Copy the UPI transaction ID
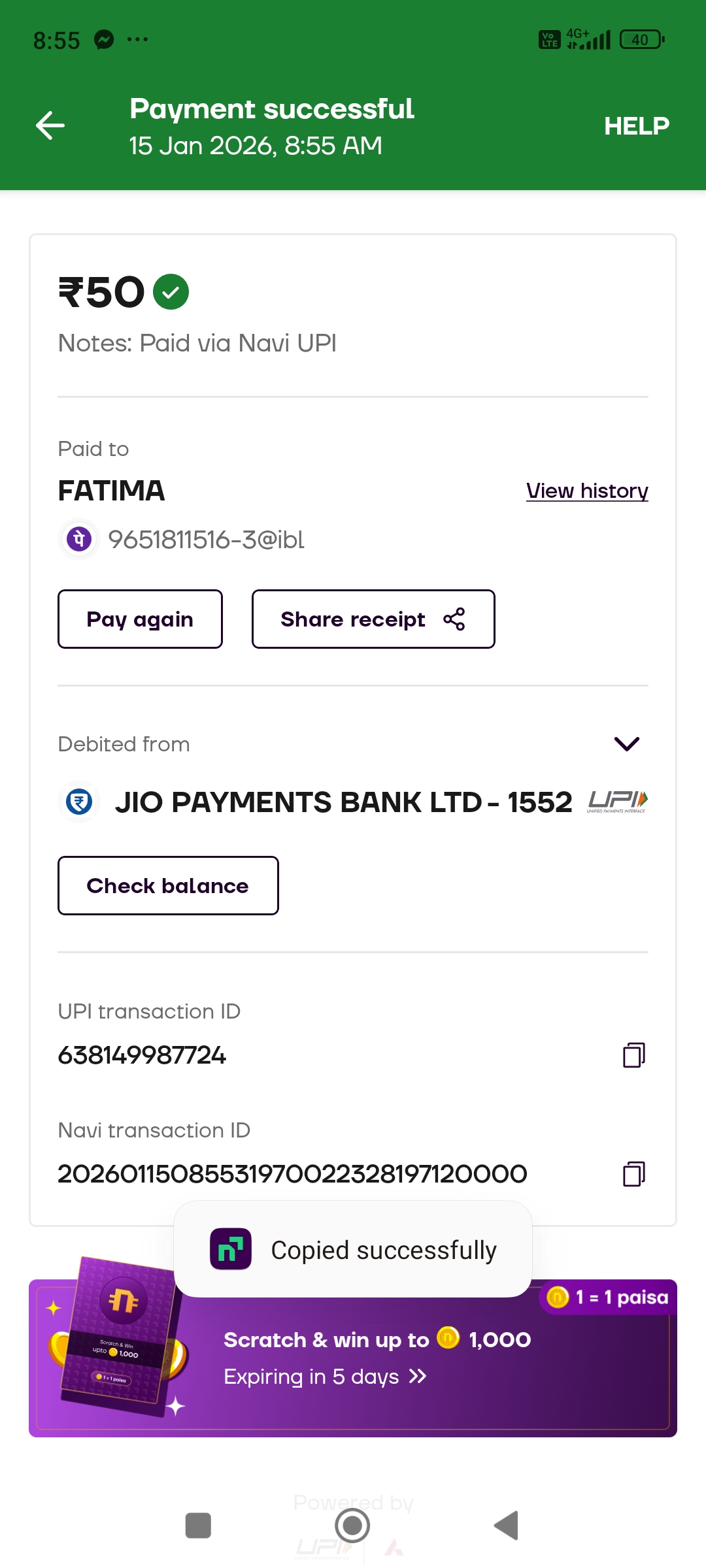Image resolution: width=706 pixels, height=1568 pixels. pyautogui.click(x=633, y=1054)
